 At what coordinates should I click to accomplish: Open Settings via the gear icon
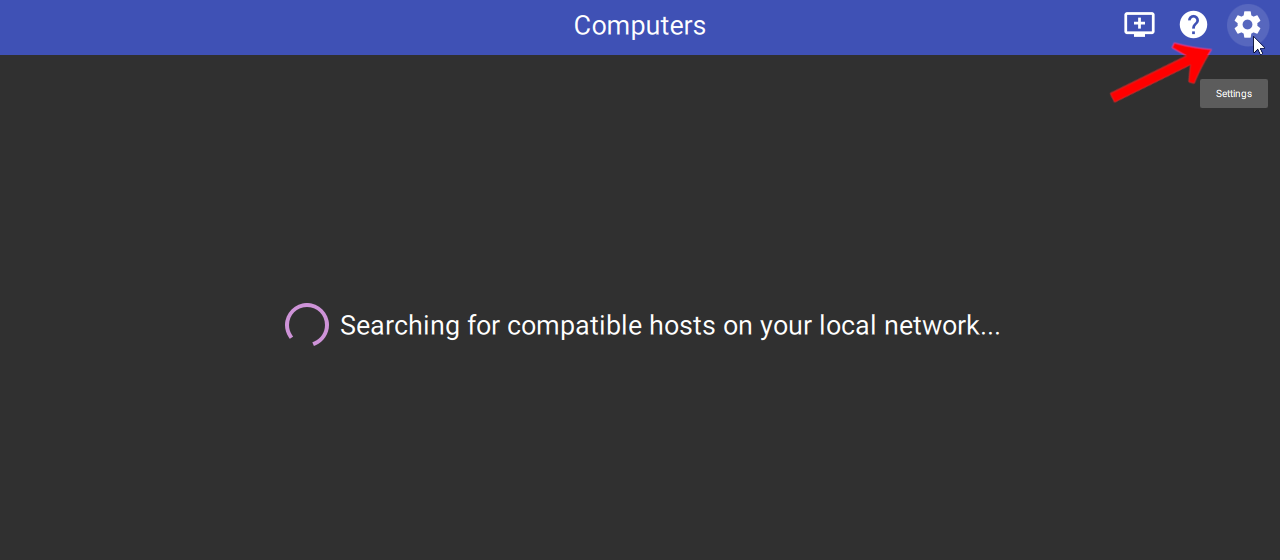1247,25
